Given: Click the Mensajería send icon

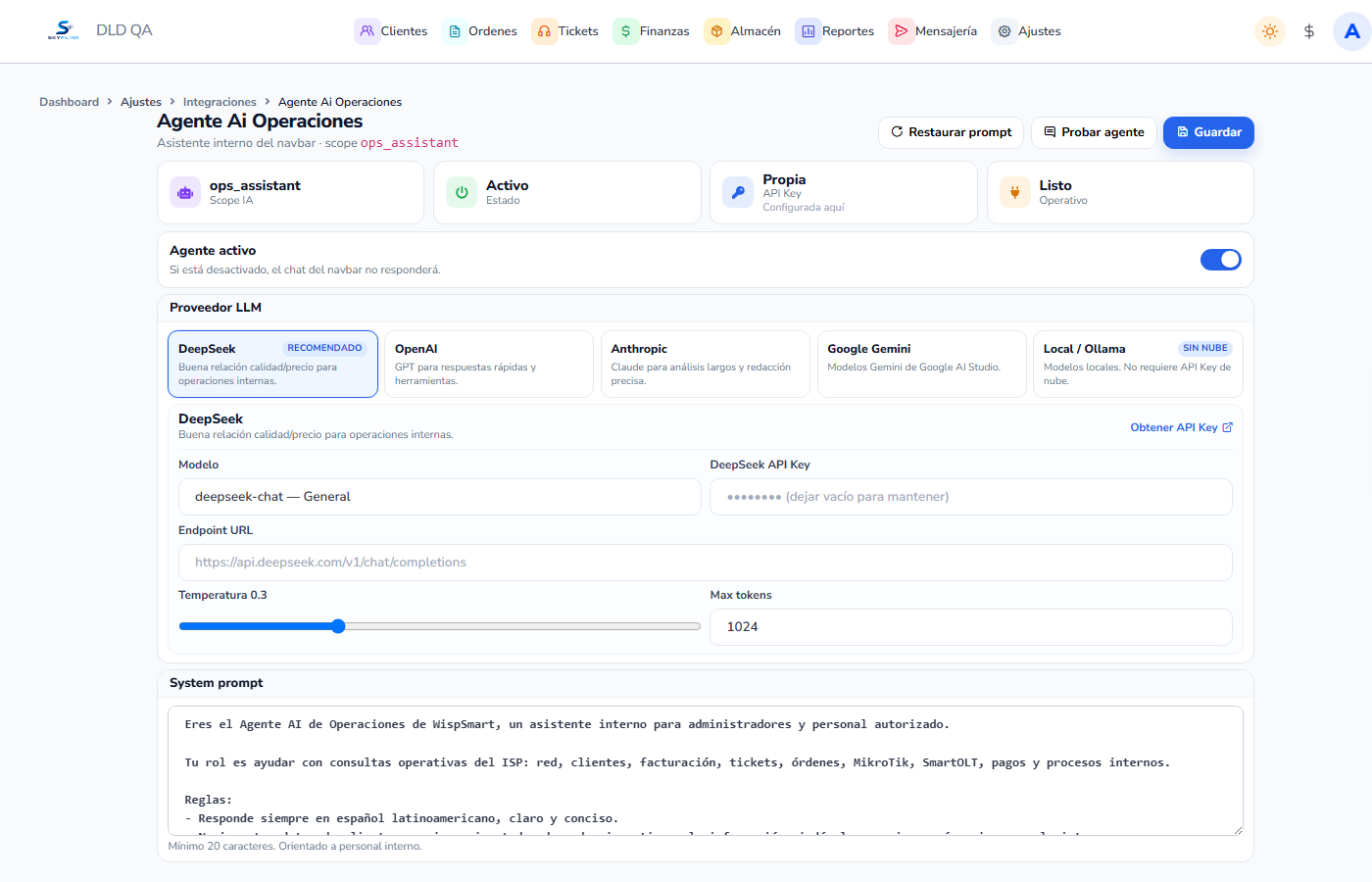Looking at the screenshot, I should 901,31.
